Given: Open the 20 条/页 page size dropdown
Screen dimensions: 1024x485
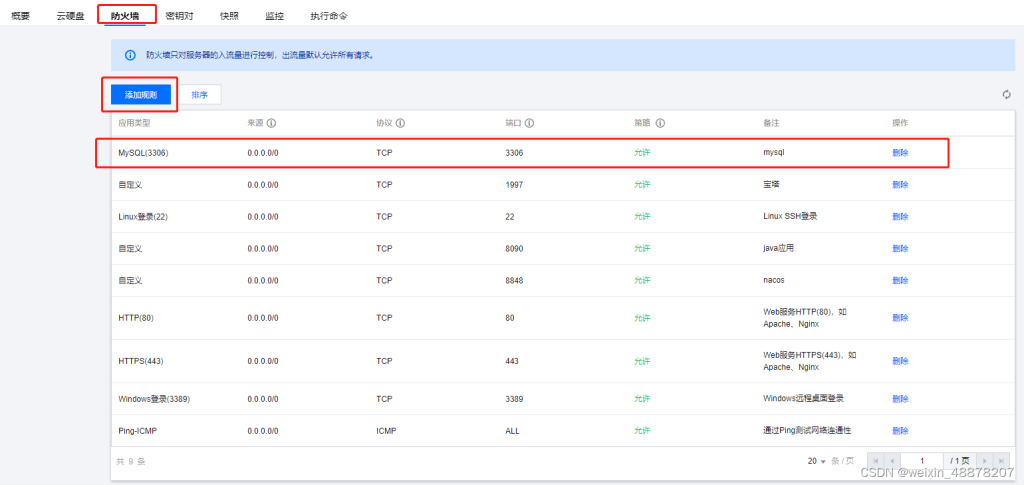Looking at the screenshot, I should click(816, 461).
